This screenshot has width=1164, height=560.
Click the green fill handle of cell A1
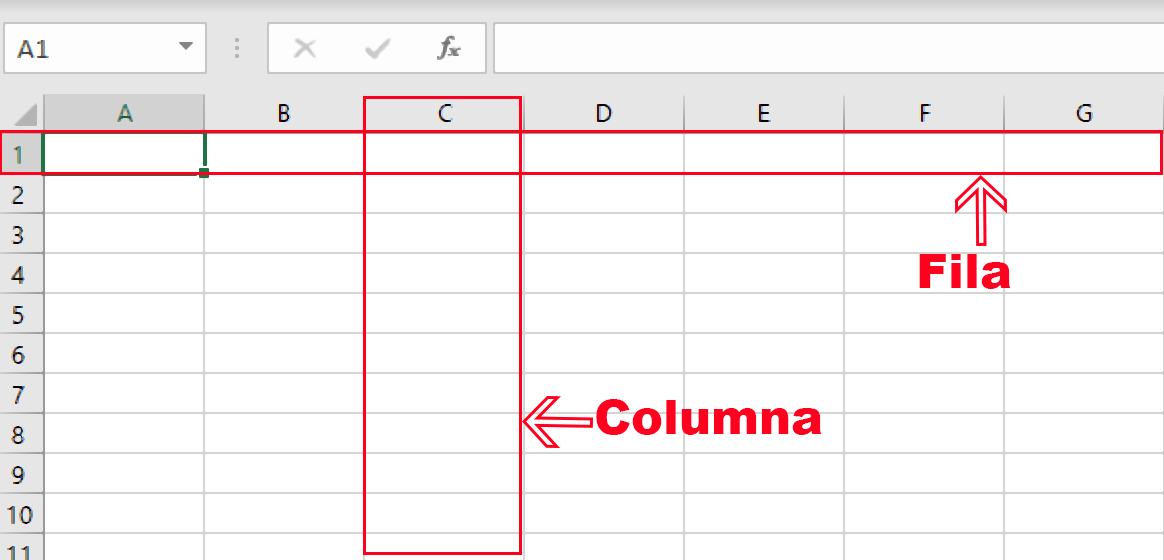click(x=204, y=173)
